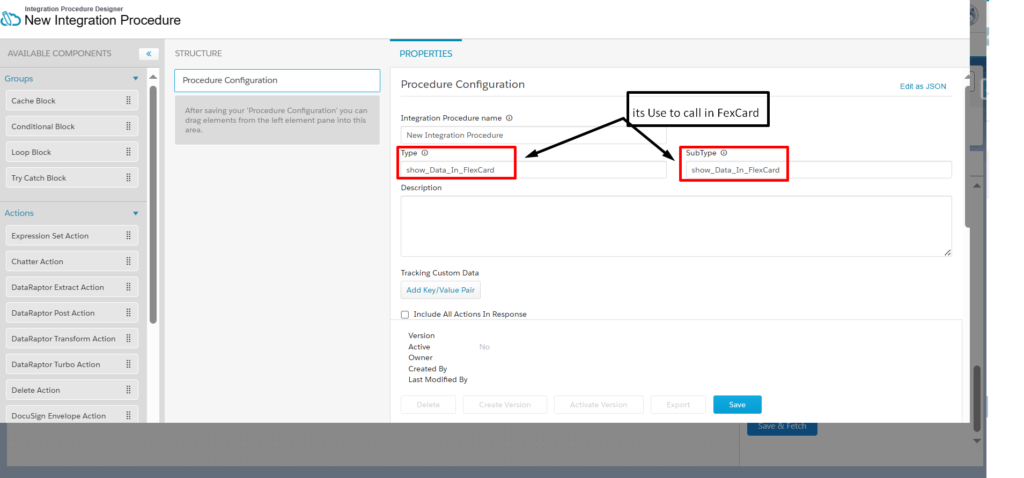Click the Try Catch Block component
This screenshot has height=478, width=1024.
(72, 178)
